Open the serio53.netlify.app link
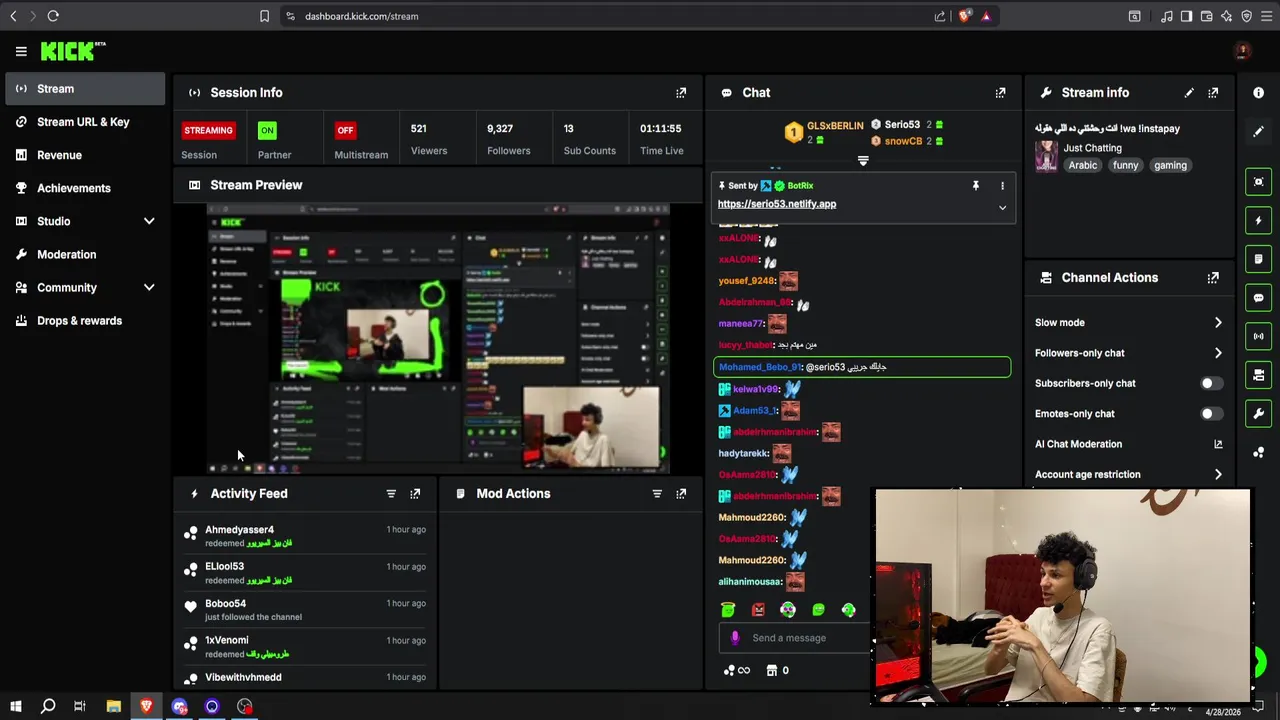This screenshot has width=1280, height=720. (x=777, y=204)
